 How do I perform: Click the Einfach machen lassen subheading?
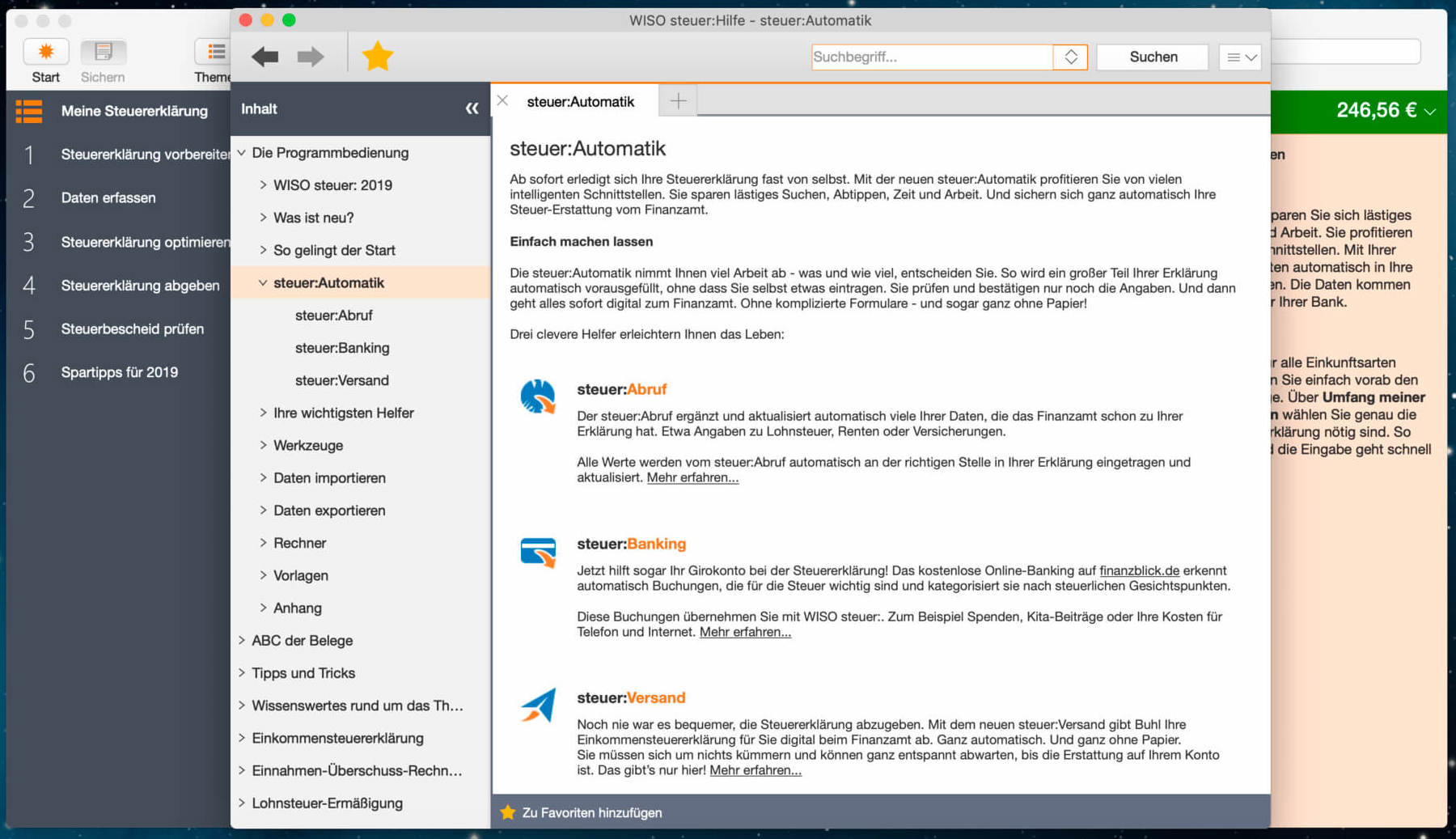tap(581, 241)
